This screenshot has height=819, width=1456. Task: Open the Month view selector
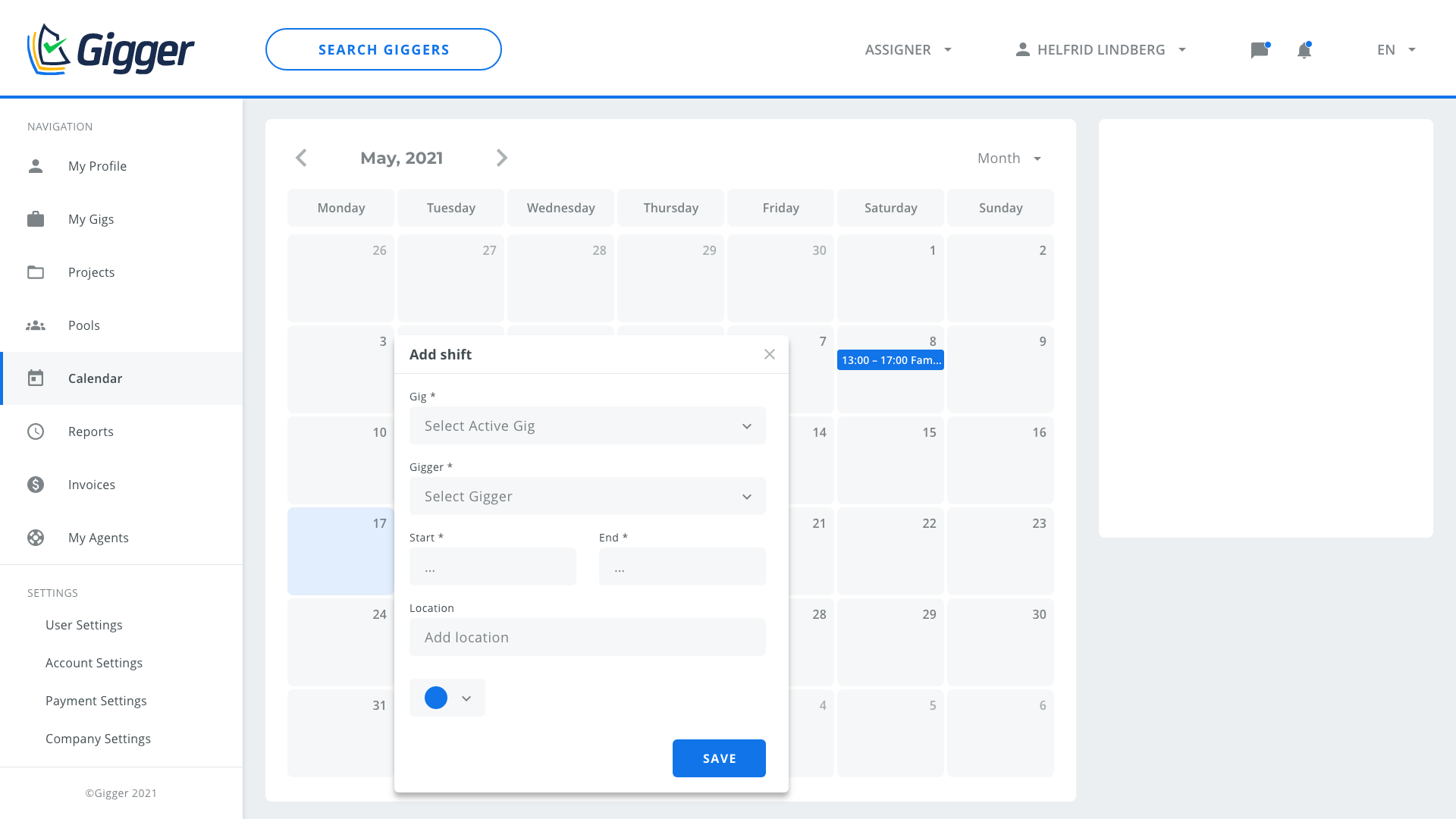coord(1009,158)
